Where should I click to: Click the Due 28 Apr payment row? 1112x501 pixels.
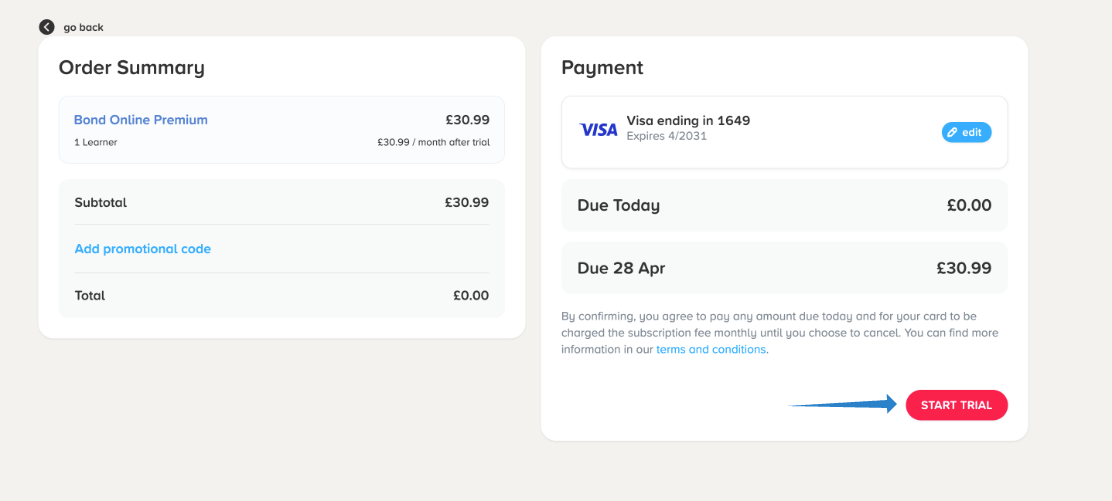coord(784,268)
